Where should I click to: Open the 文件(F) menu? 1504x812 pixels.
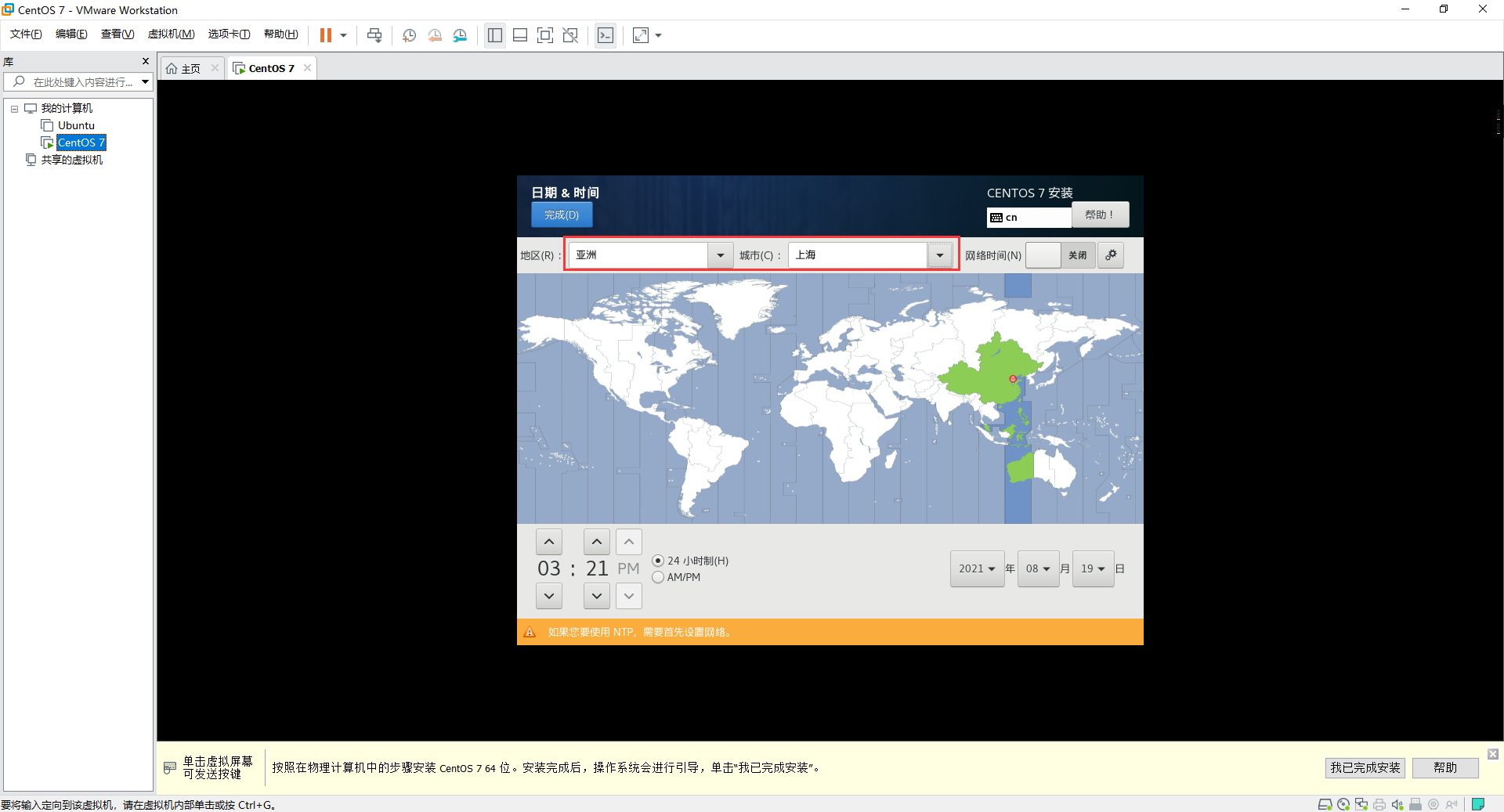point(26,34)
